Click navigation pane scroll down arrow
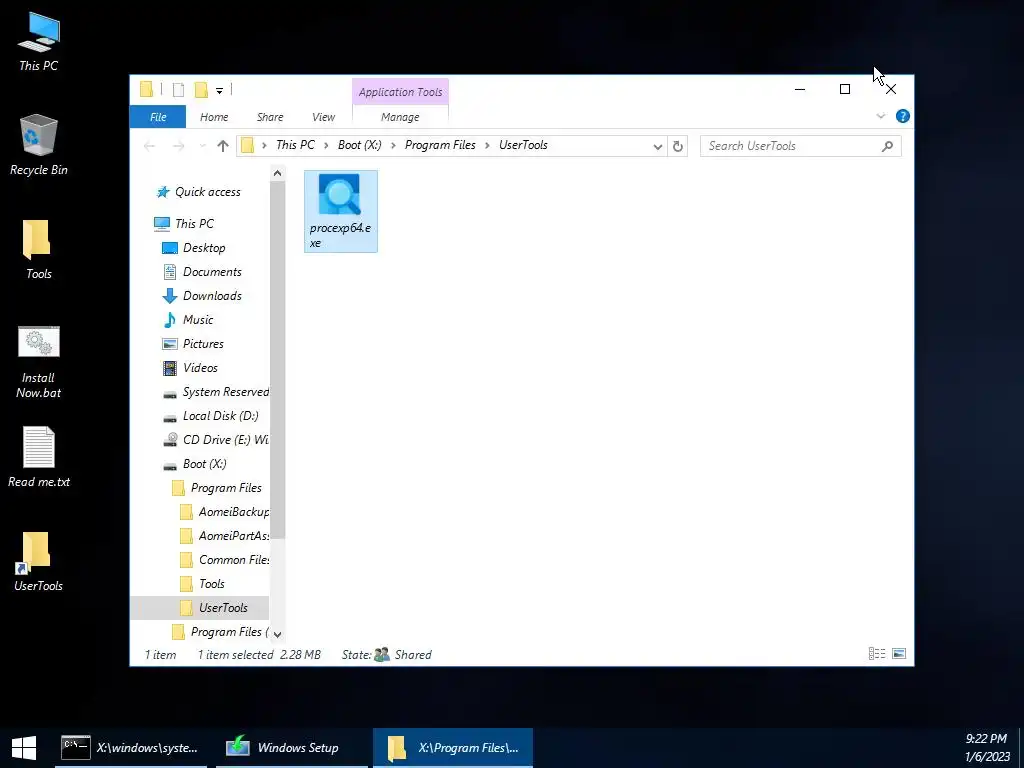 278,634
